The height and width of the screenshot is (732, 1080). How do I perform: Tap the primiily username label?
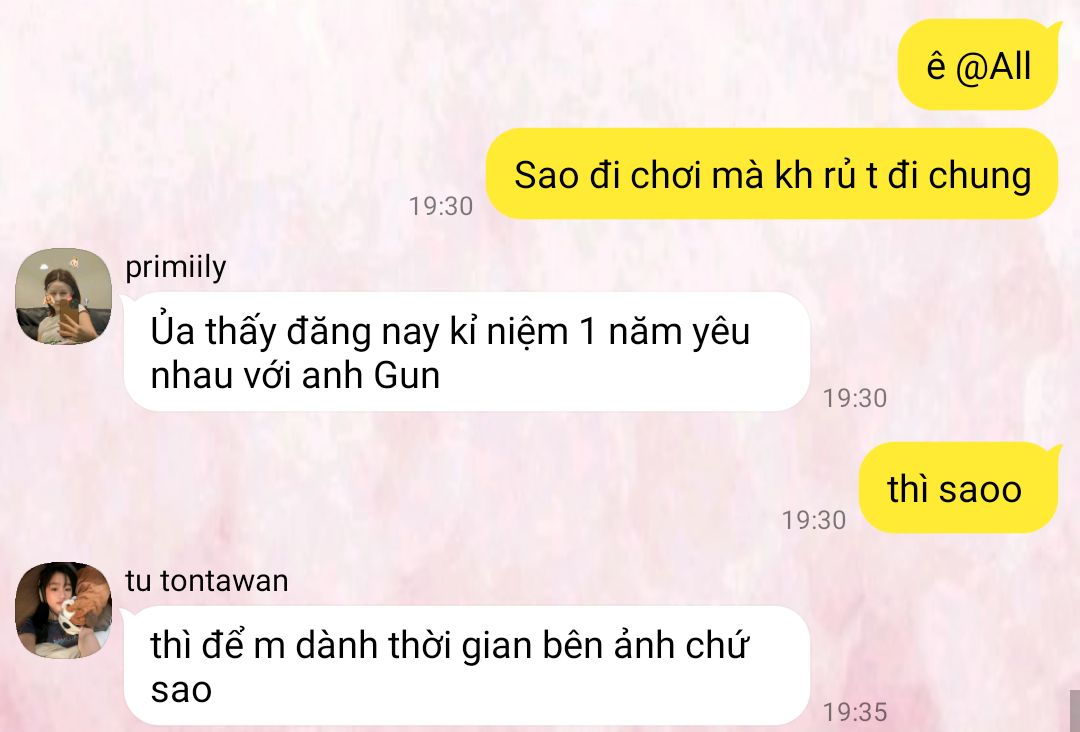176,267
